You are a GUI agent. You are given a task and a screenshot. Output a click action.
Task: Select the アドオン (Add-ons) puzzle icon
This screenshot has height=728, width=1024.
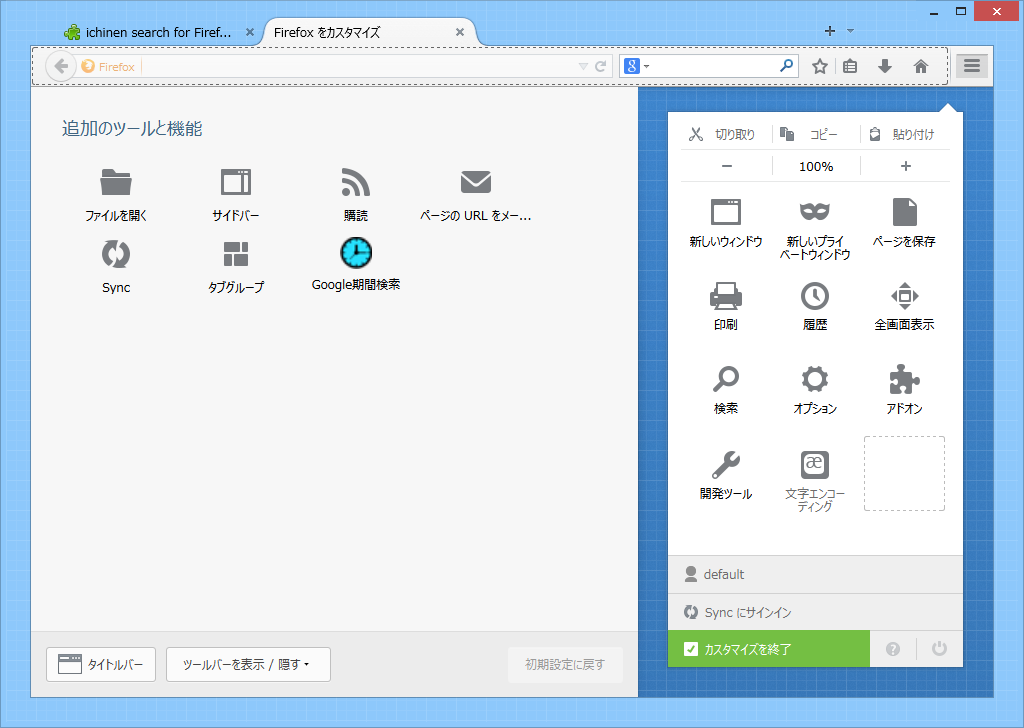tap(904, 380)
